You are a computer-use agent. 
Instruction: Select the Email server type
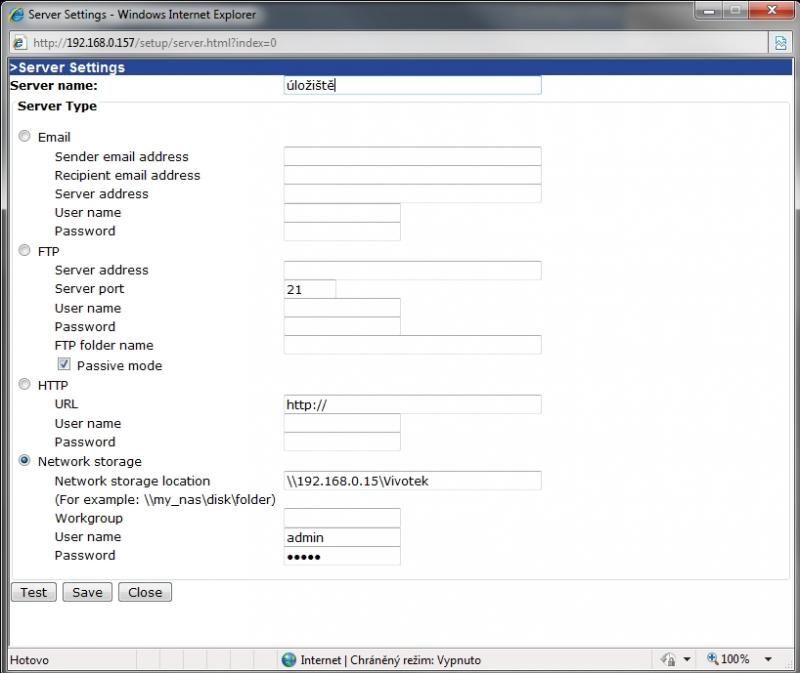(24, 137)
